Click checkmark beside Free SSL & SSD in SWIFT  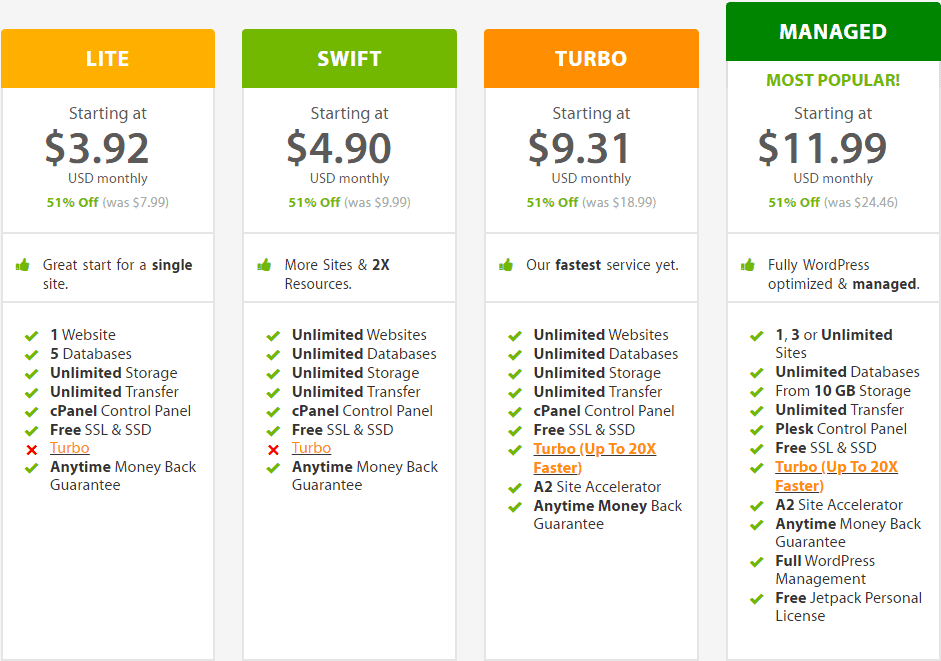(273, 431)
